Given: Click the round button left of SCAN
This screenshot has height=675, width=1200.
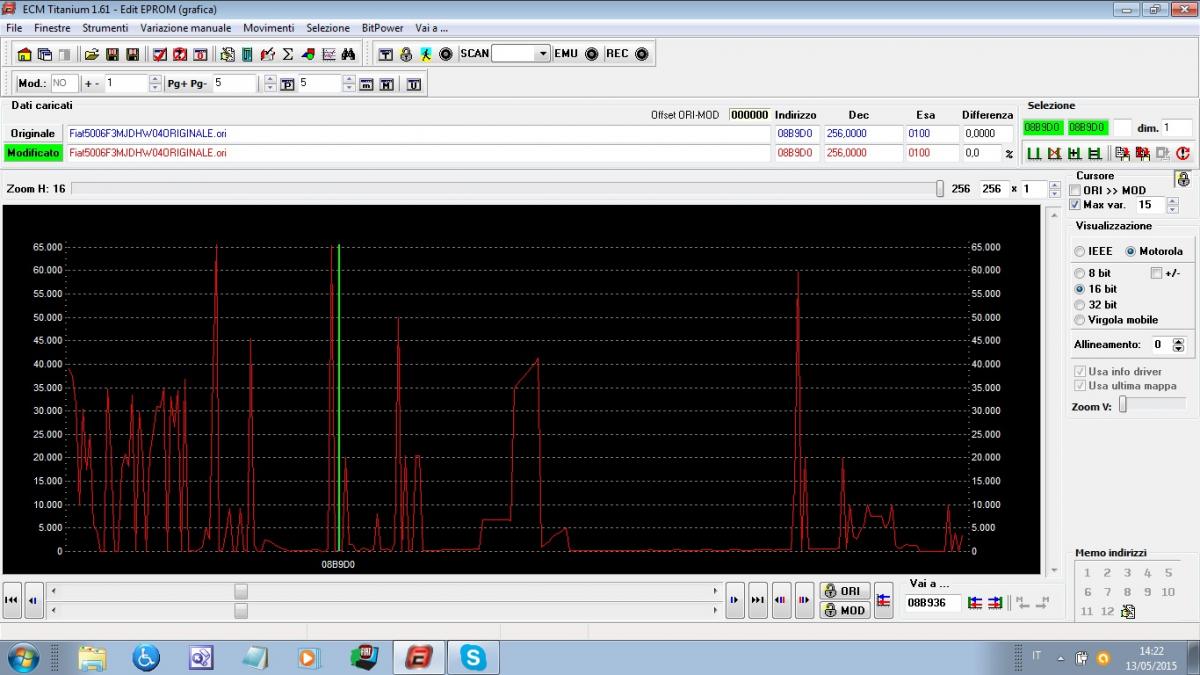Looking at the screenshot, I should tap(446, 54).
